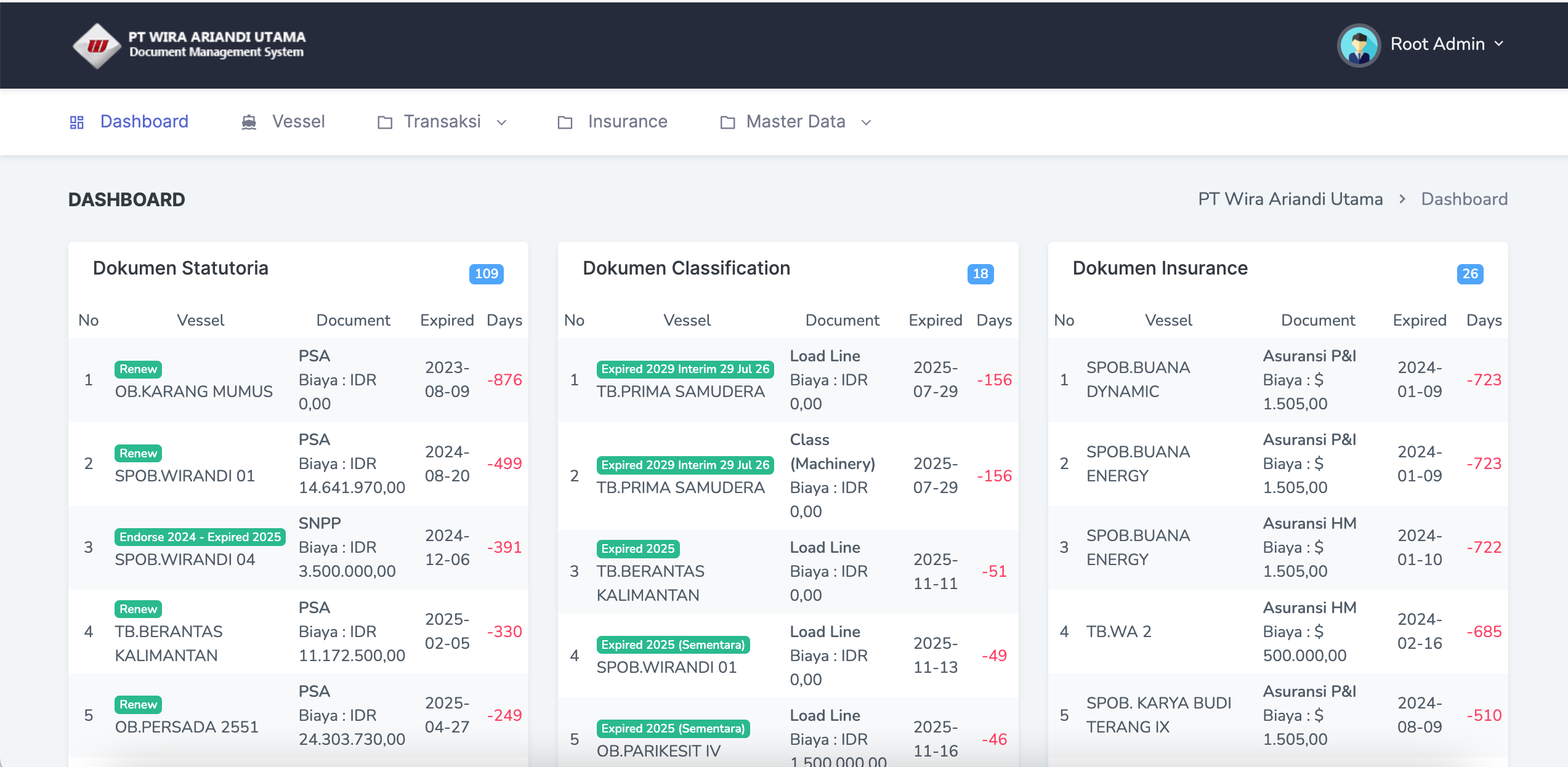Viewport: 1568px width, 767px height.
Task: Click the Insurance folder icon
Action: tap(565, 122)
